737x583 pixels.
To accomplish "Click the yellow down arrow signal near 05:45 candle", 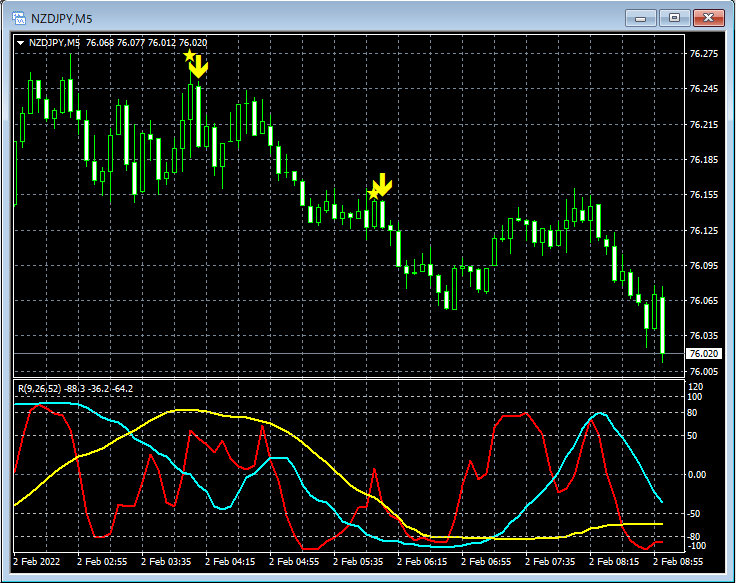I will (383, 184).
